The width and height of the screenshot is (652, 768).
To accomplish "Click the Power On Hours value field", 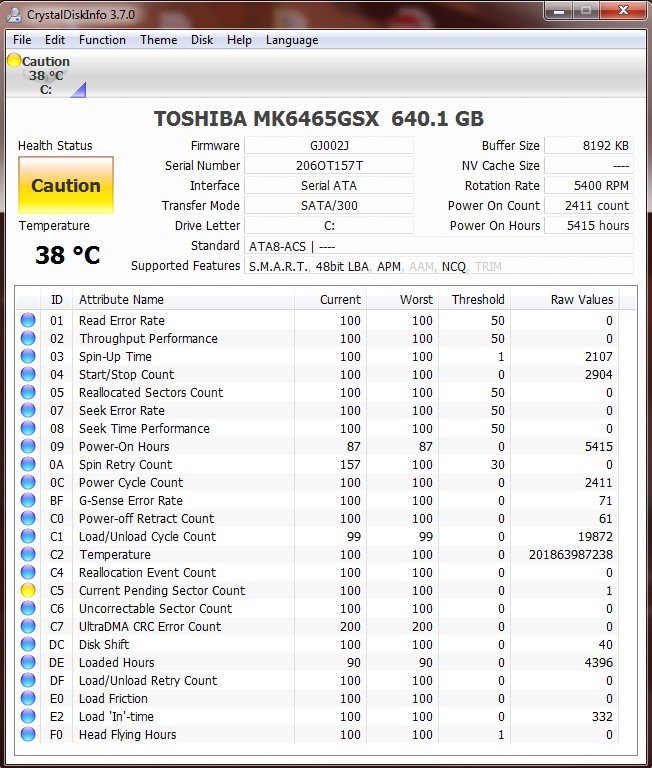I will click(589, 225).
